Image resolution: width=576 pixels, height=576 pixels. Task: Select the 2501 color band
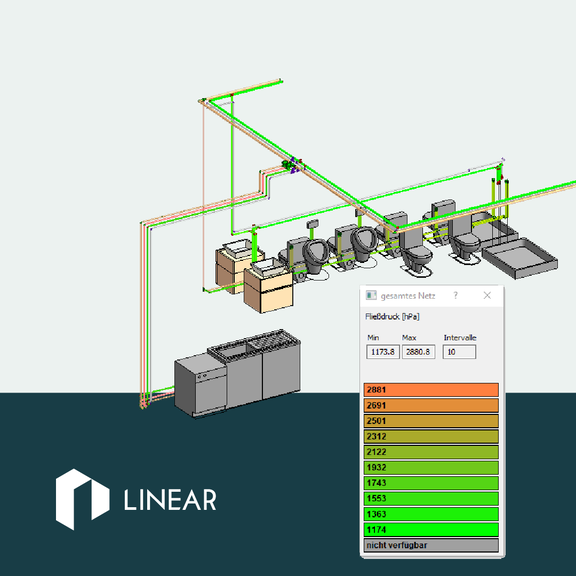coord(431,421)
